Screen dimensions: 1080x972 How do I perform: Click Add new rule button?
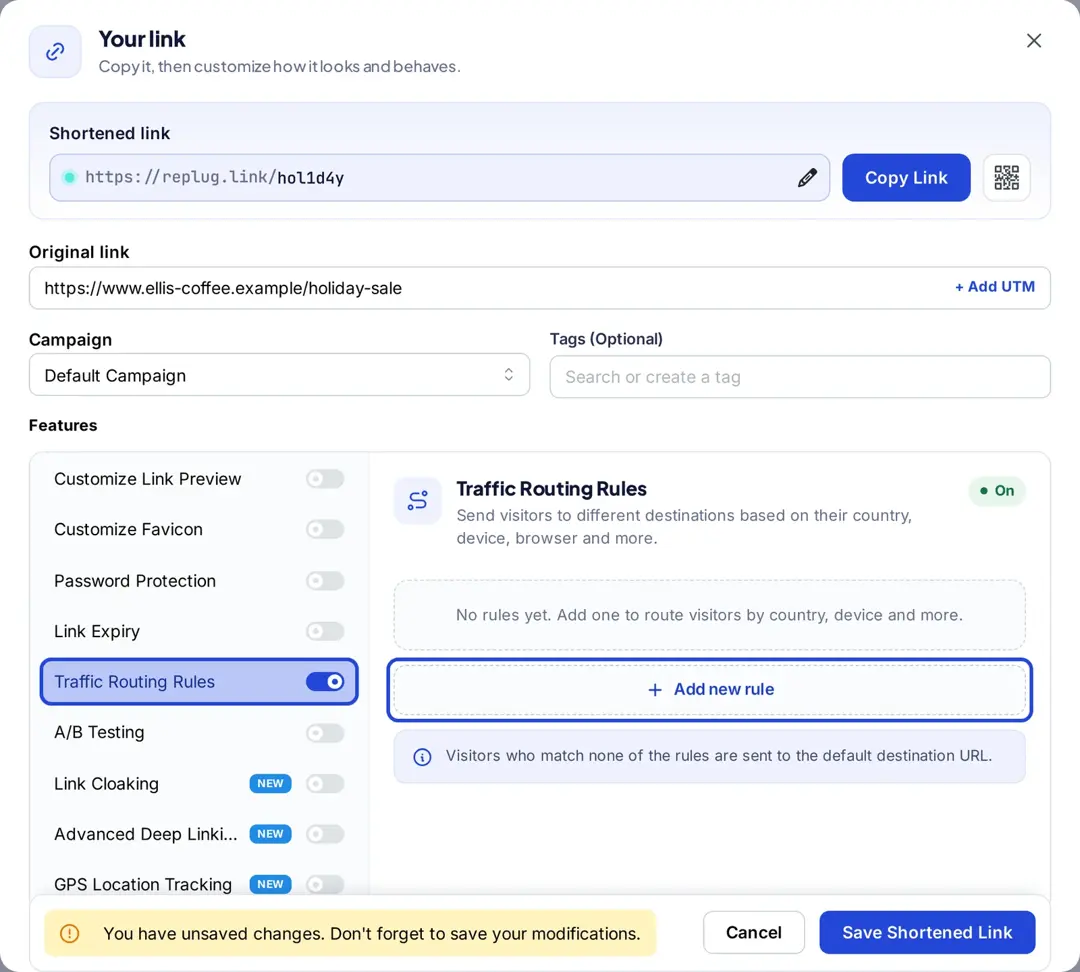pos(709,690)
